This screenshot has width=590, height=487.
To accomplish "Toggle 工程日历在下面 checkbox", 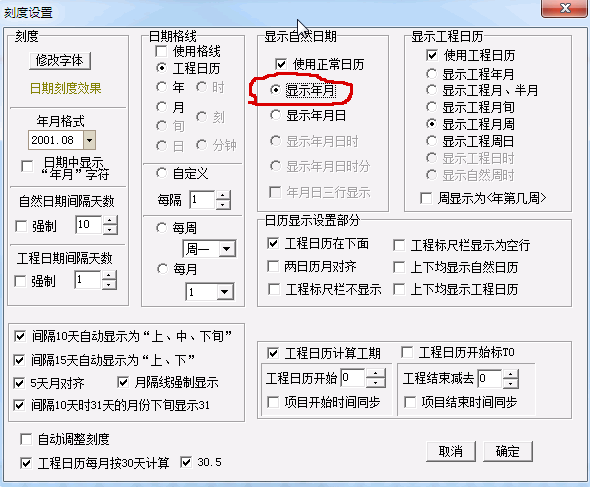I will tap(273, 244).
